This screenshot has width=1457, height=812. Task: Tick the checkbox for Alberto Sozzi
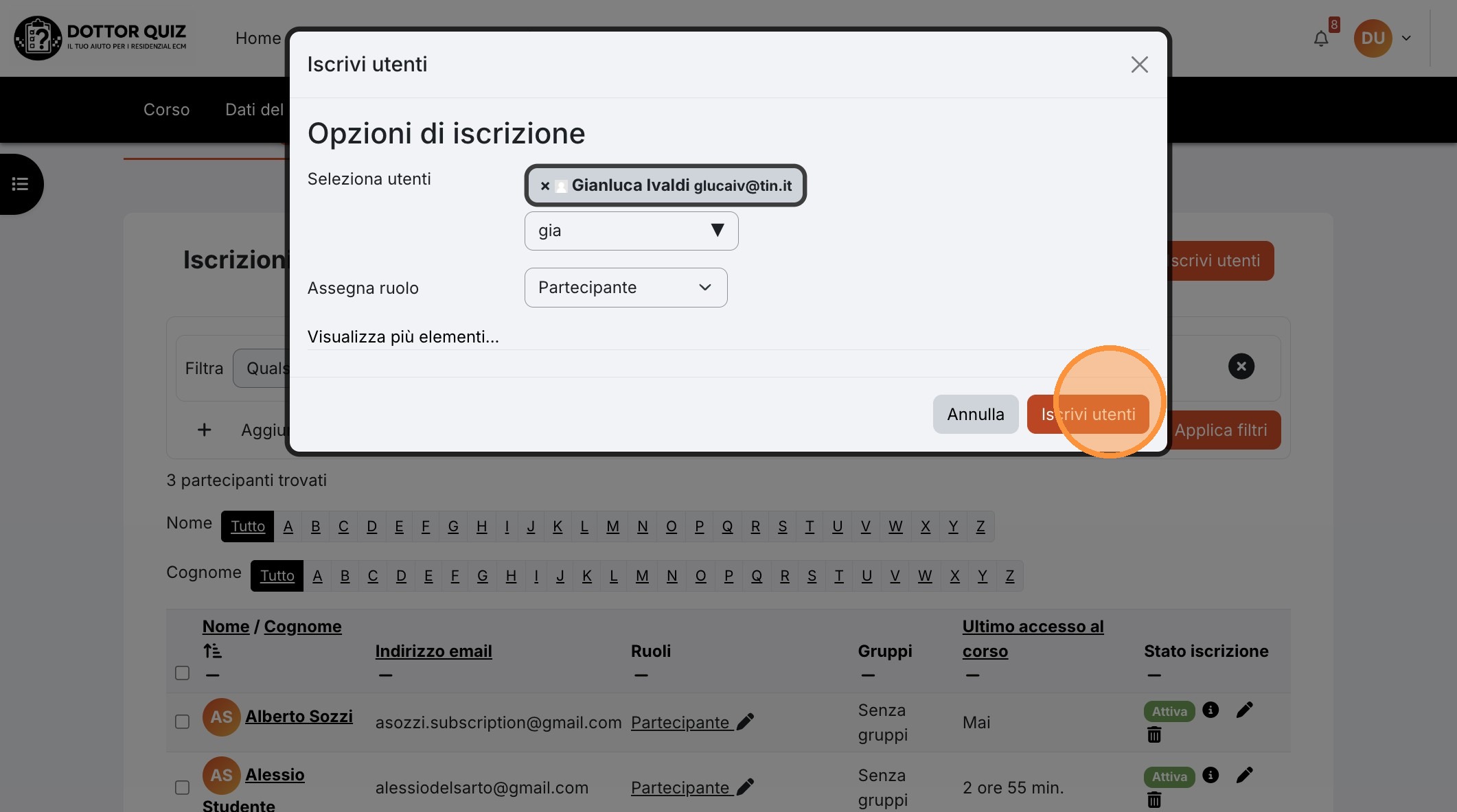click(x=182, y=722)
